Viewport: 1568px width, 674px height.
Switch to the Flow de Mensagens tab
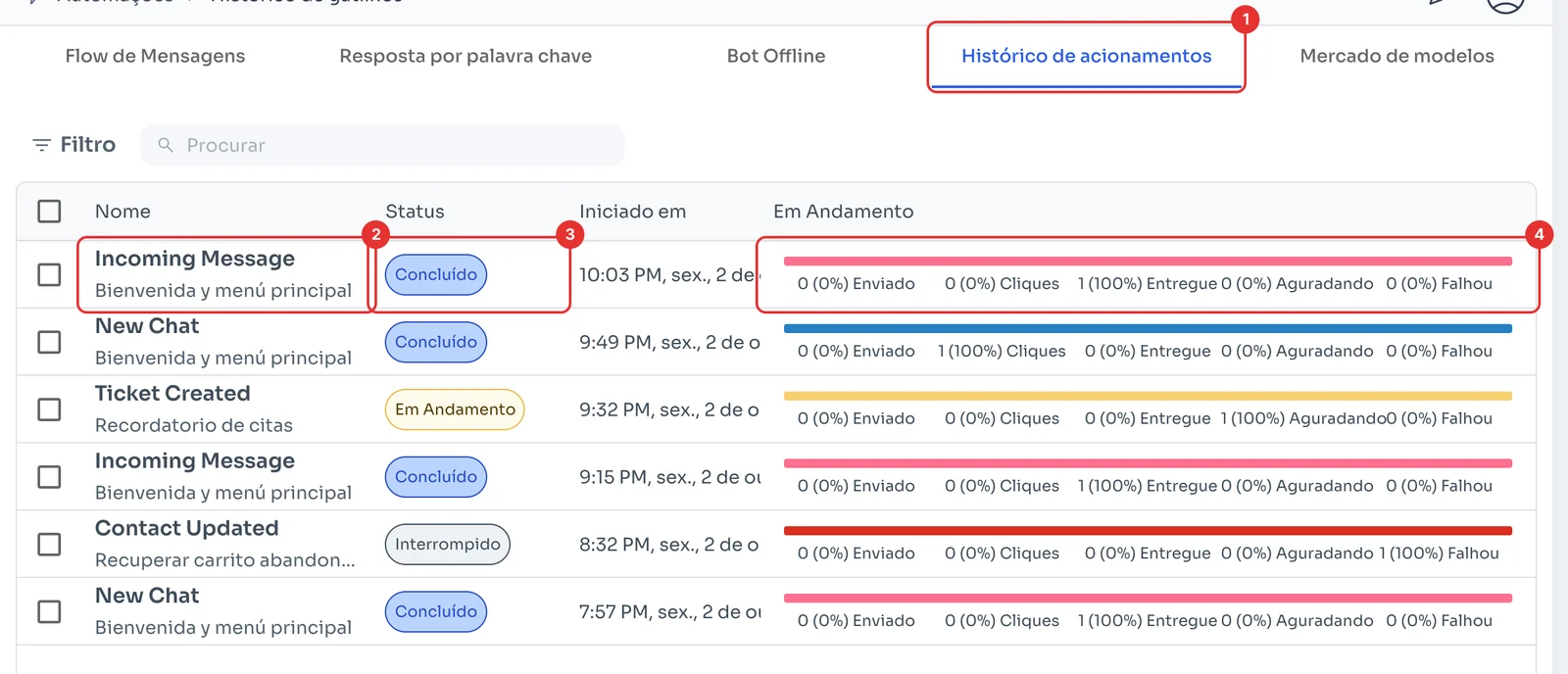coord(155,56)
